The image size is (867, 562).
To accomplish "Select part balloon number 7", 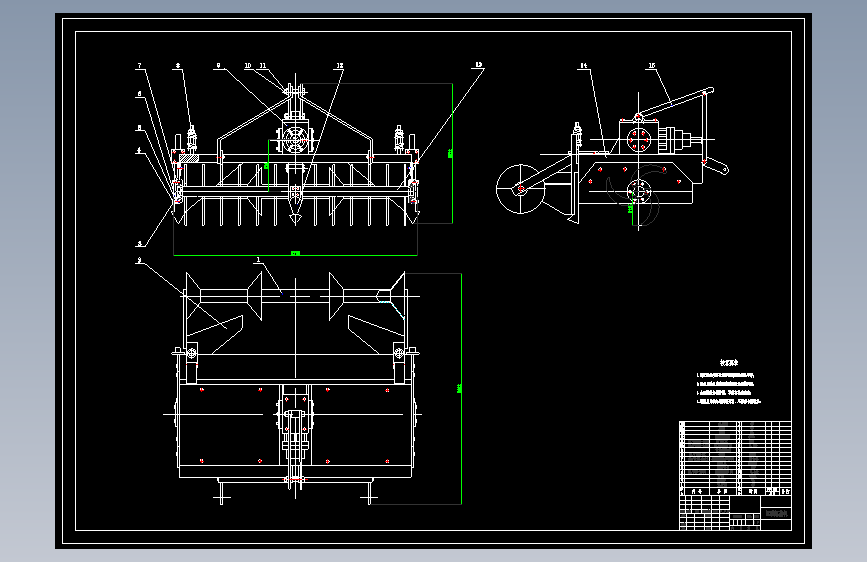I will pos(139,65).
